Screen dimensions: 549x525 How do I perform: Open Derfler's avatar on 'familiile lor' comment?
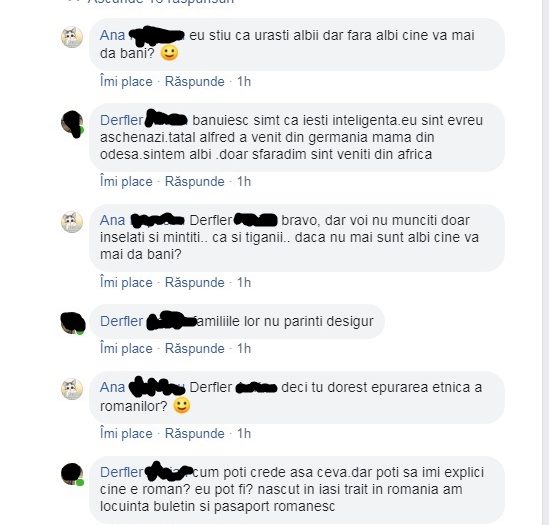click(x=73, y=323)
